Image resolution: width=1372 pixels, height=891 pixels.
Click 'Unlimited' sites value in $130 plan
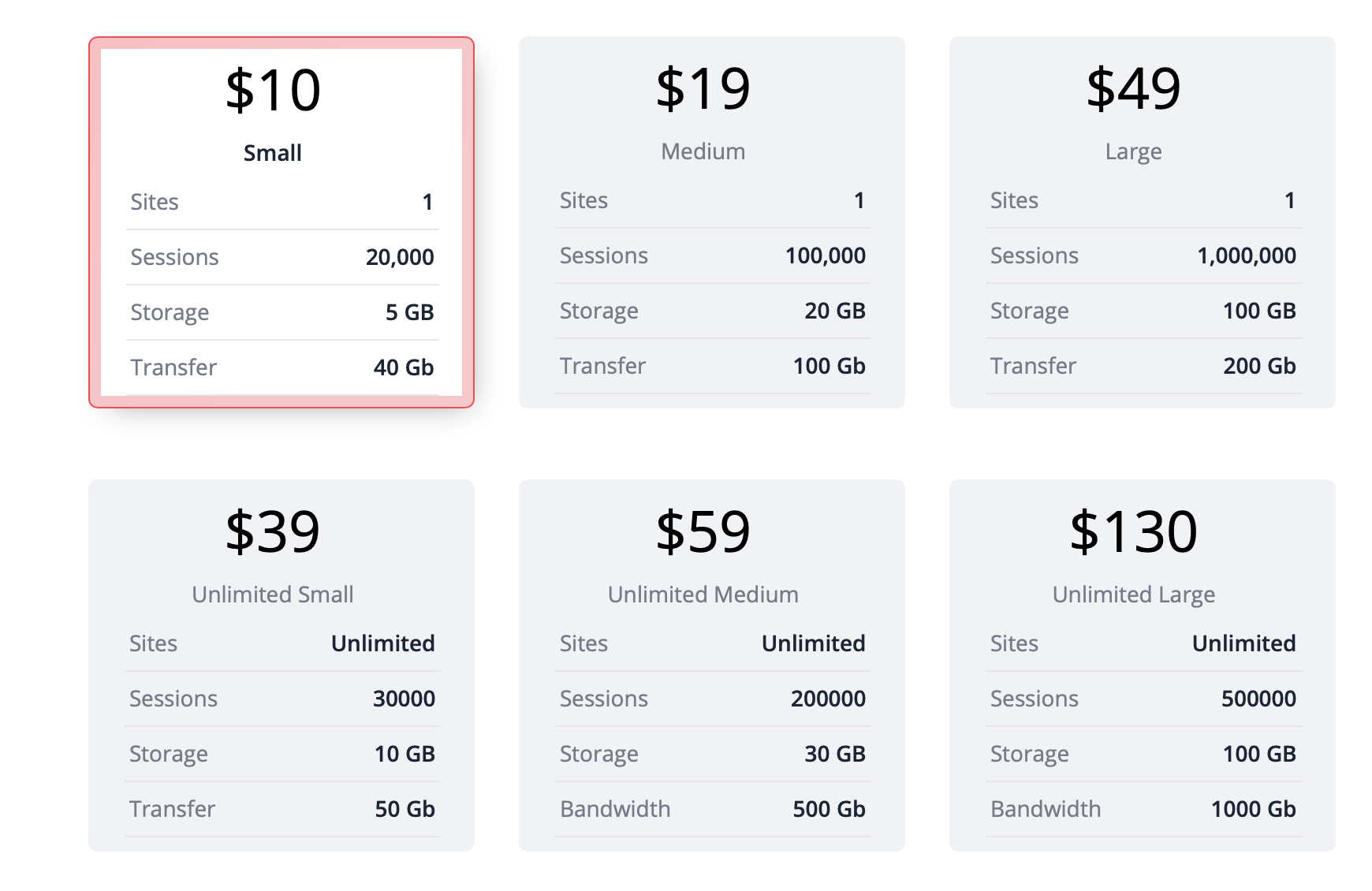(x=1244, y=643)
